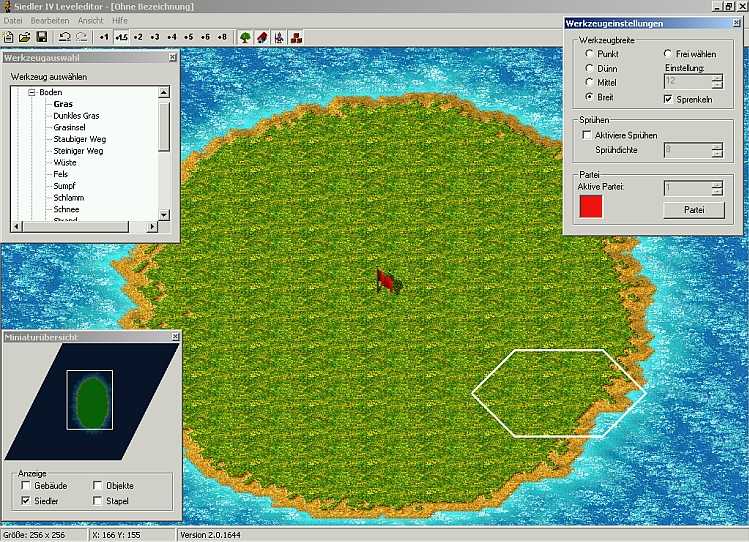Save the map via floppy disk icon
The image size is (749, 542).
[42, 37]
